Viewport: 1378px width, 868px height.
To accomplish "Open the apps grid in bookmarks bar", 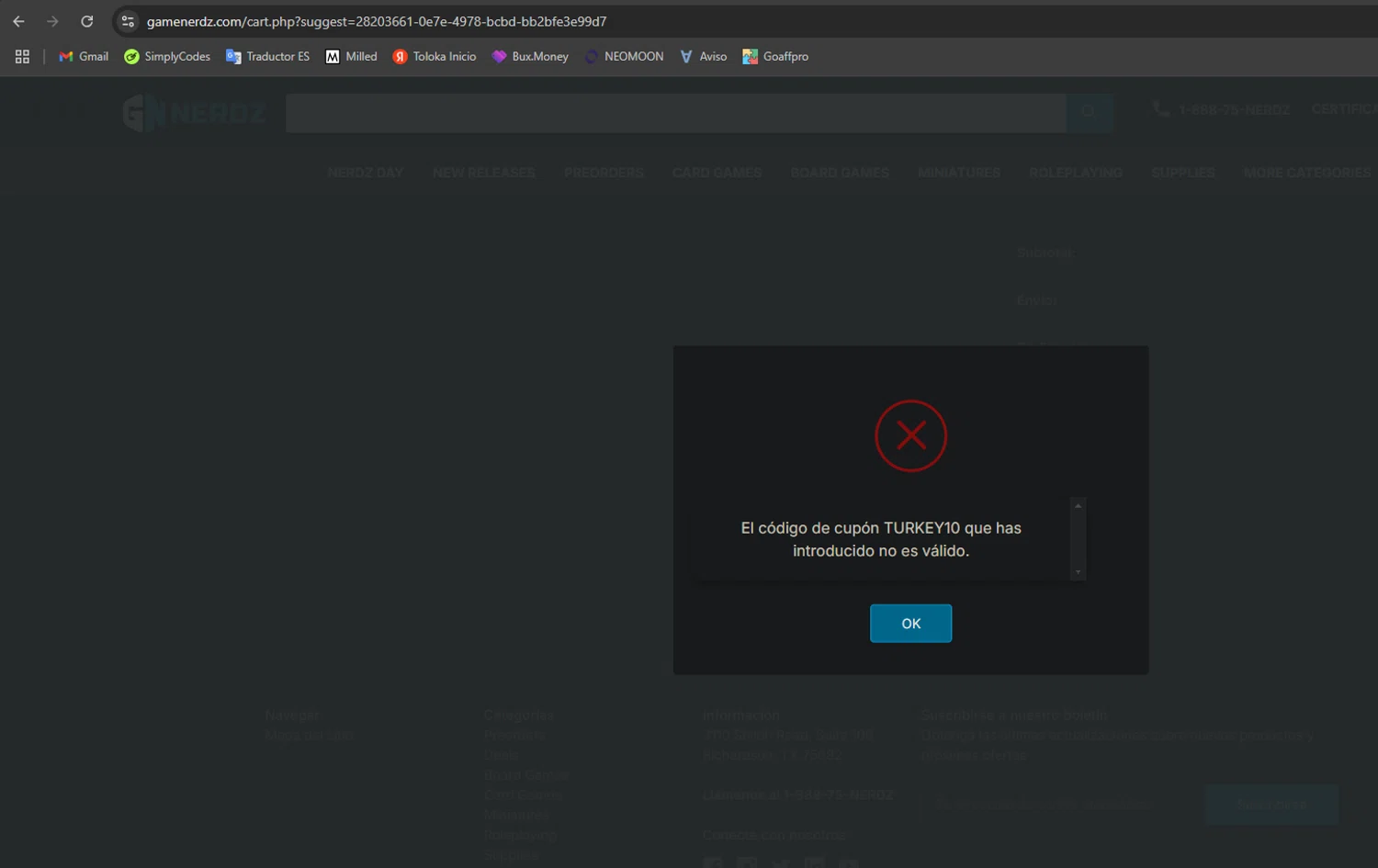I will (22, 57).
